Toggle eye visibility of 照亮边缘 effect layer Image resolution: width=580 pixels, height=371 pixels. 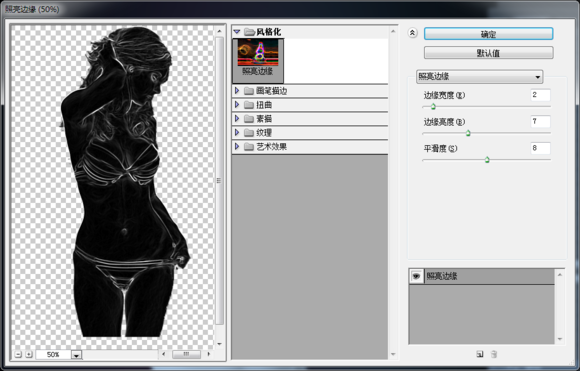(x=417, y=276)
